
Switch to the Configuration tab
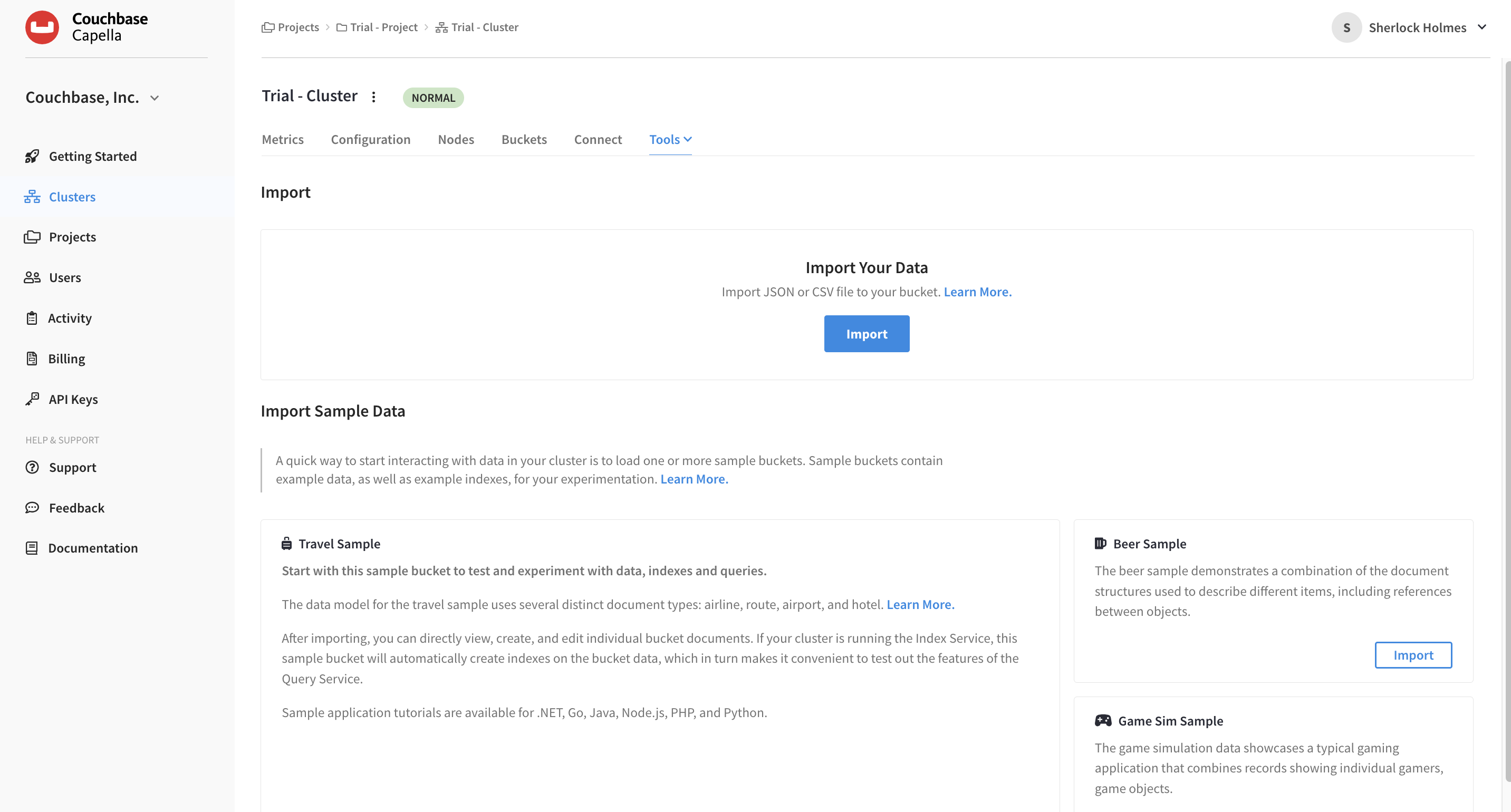pyautogui.click(x=370, y=140)
